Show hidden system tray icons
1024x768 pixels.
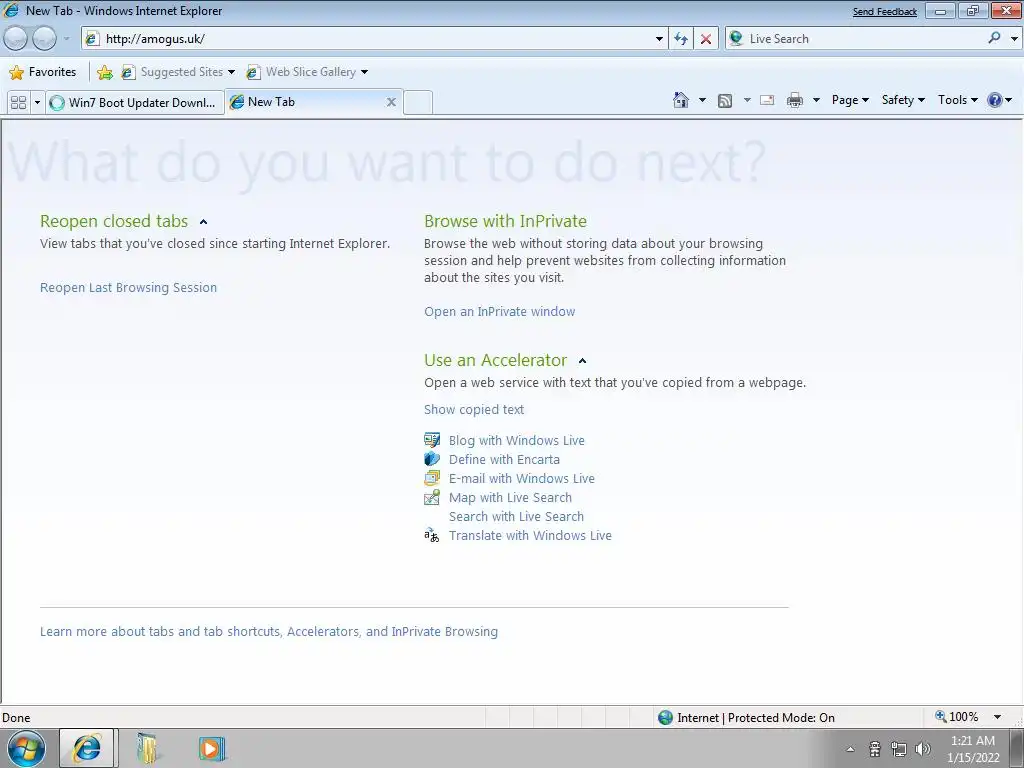850,749
